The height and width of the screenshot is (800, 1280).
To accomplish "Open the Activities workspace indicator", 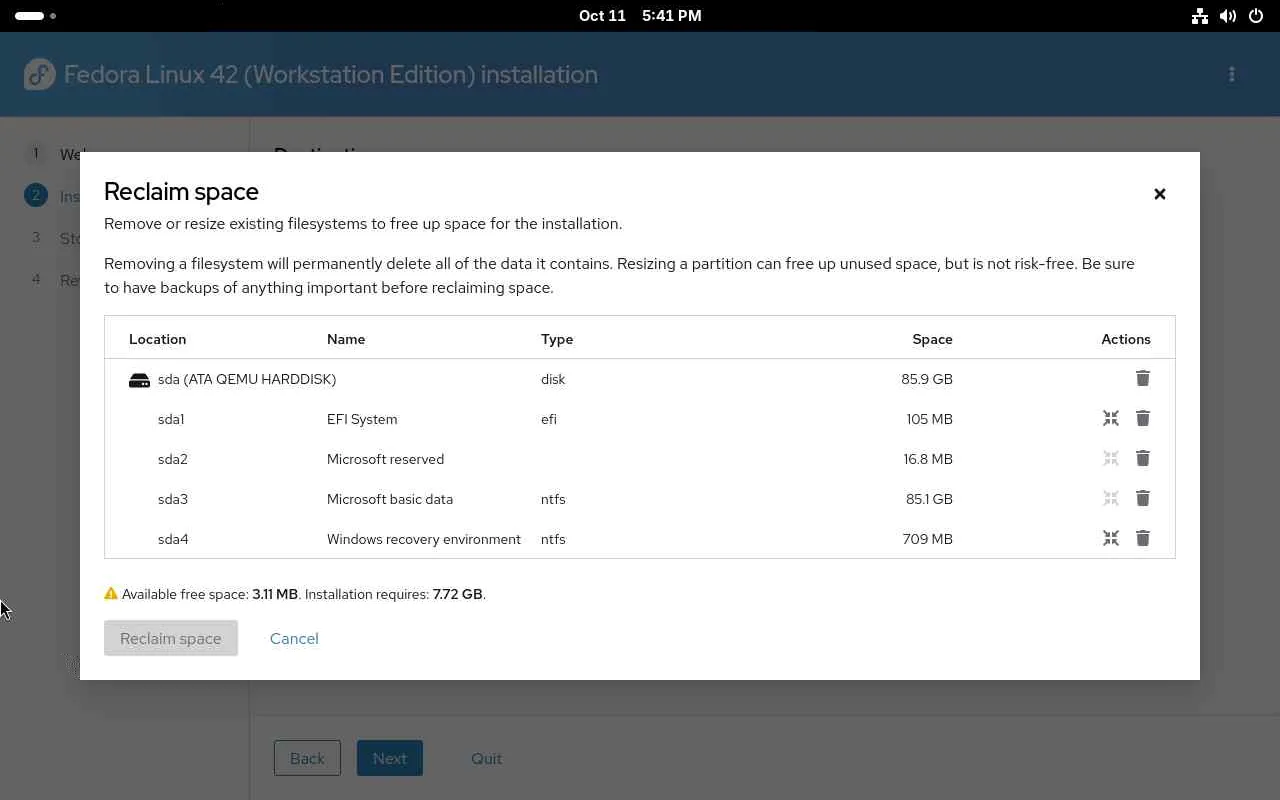I will tap(36, 16).
